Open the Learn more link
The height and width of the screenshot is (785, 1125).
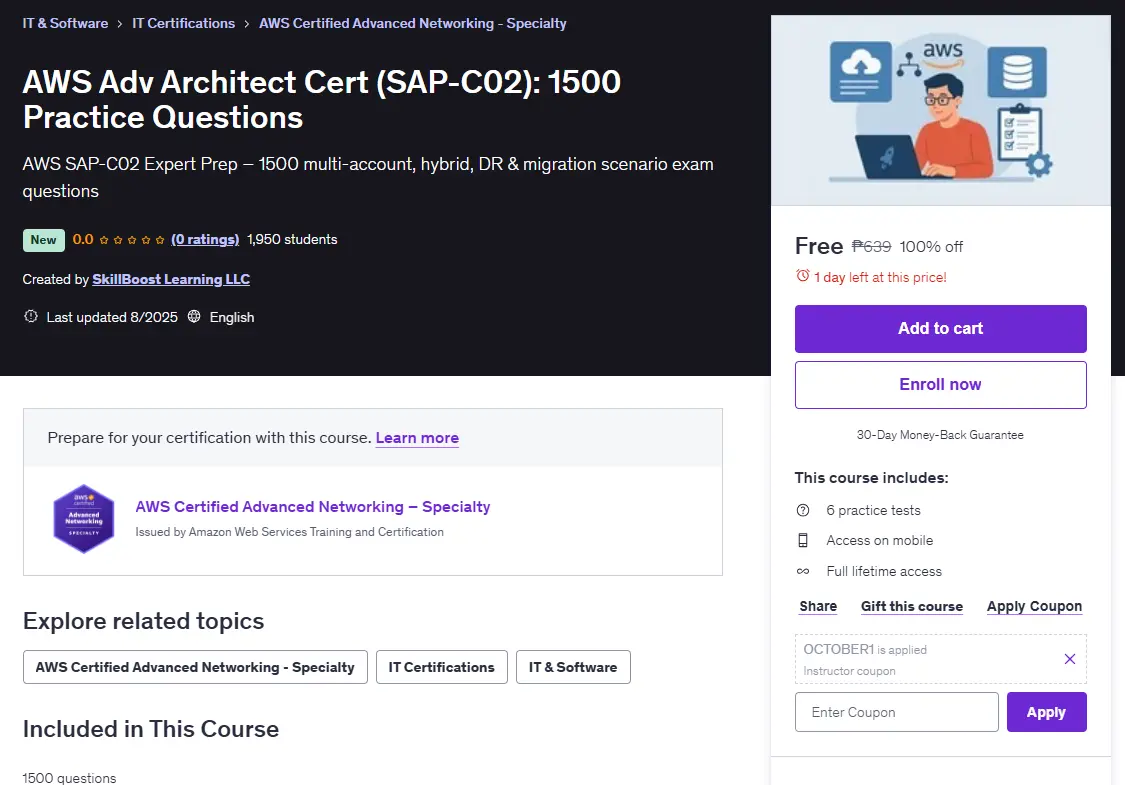coord(417,438)
